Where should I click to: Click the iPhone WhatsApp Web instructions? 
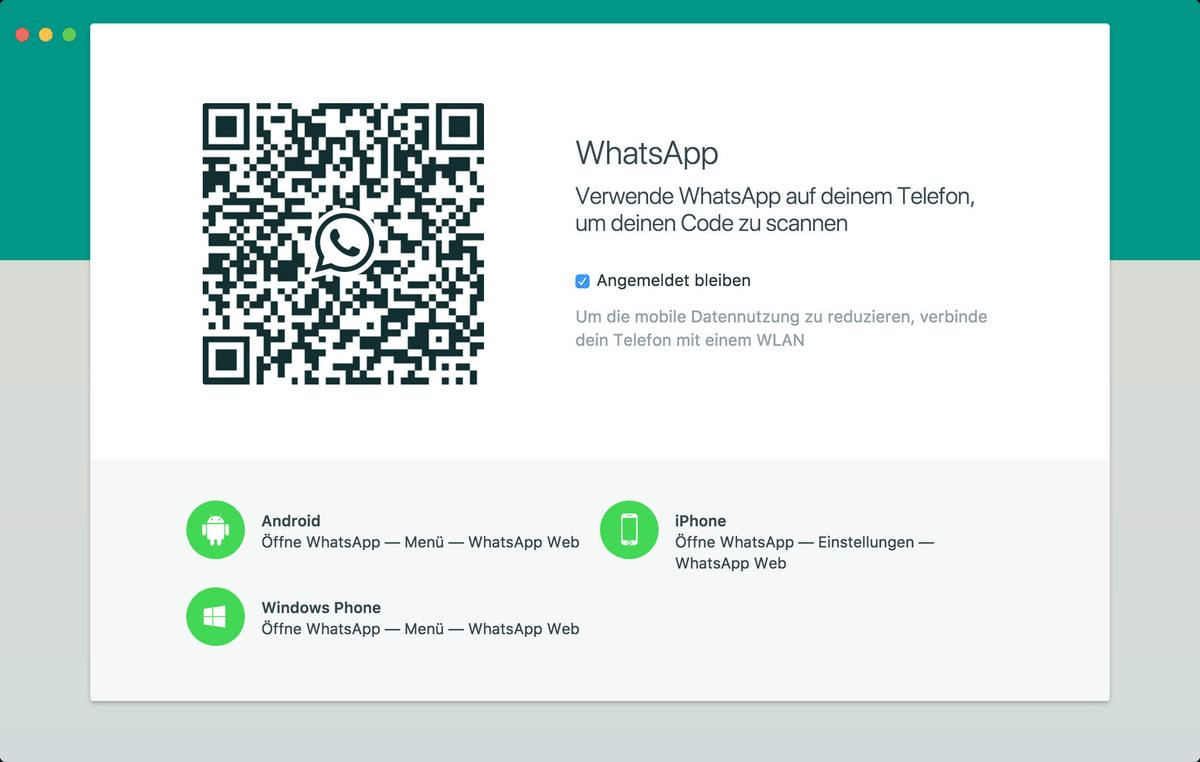click(805, 552)
